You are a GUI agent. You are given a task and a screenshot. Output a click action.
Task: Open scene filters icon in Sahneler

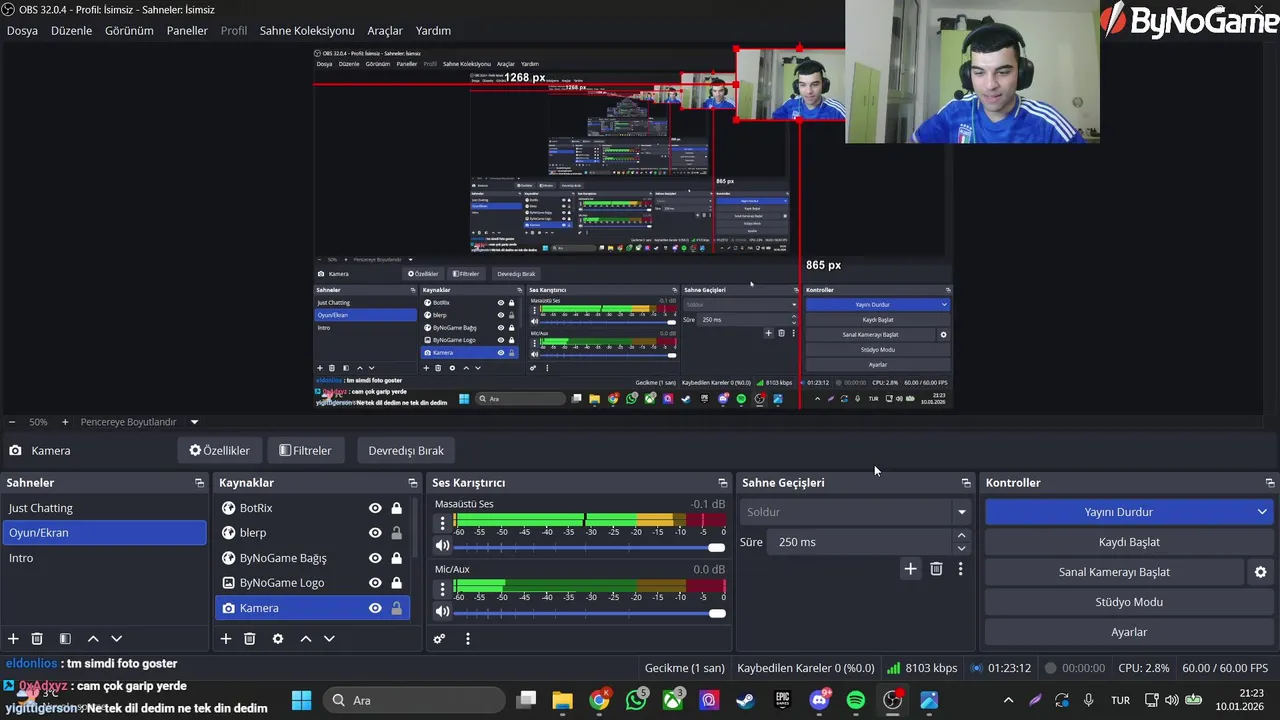point(65,638)
